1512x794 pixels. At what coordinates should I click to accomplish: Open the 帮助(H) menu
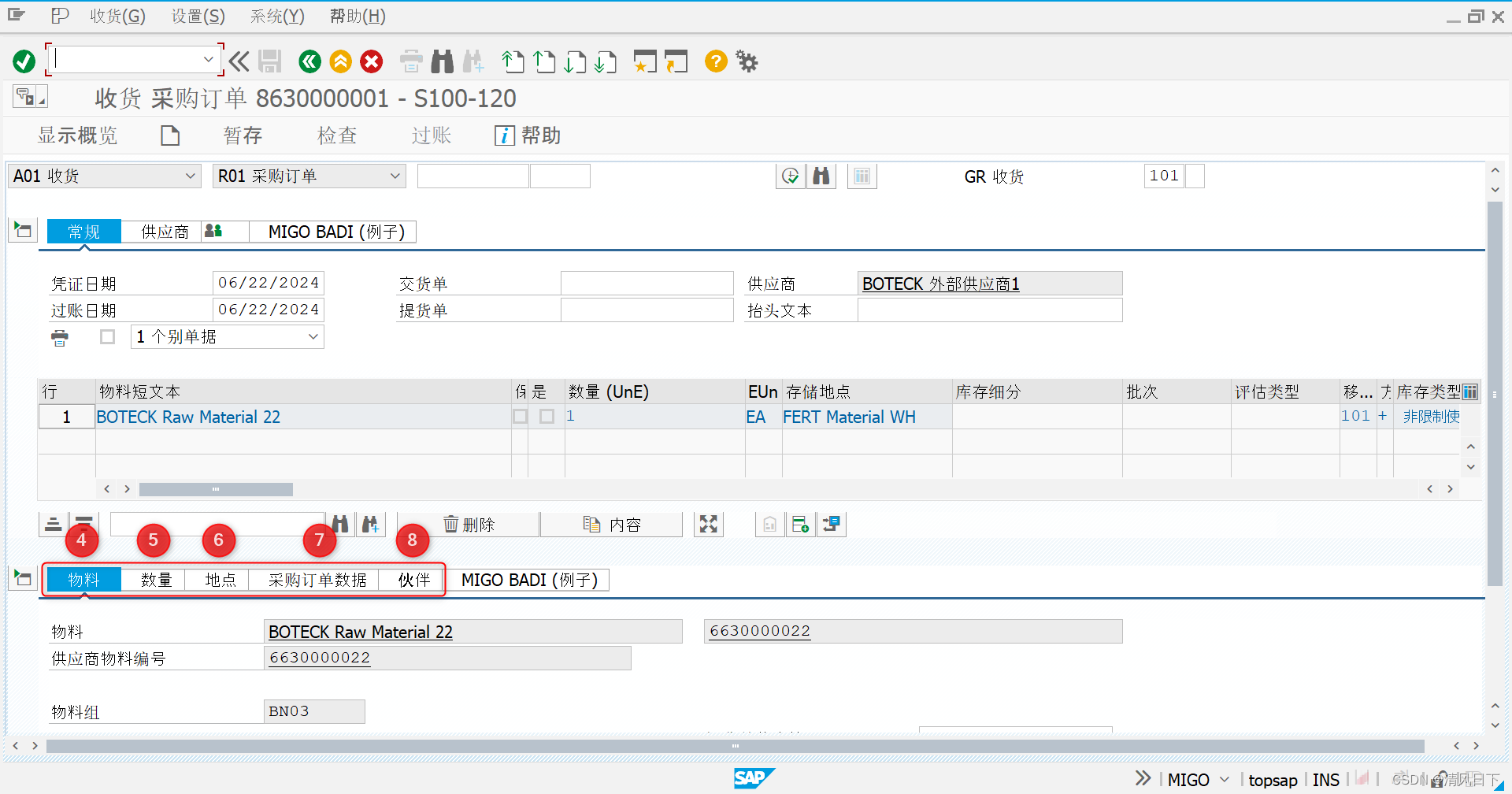point(358,16)
